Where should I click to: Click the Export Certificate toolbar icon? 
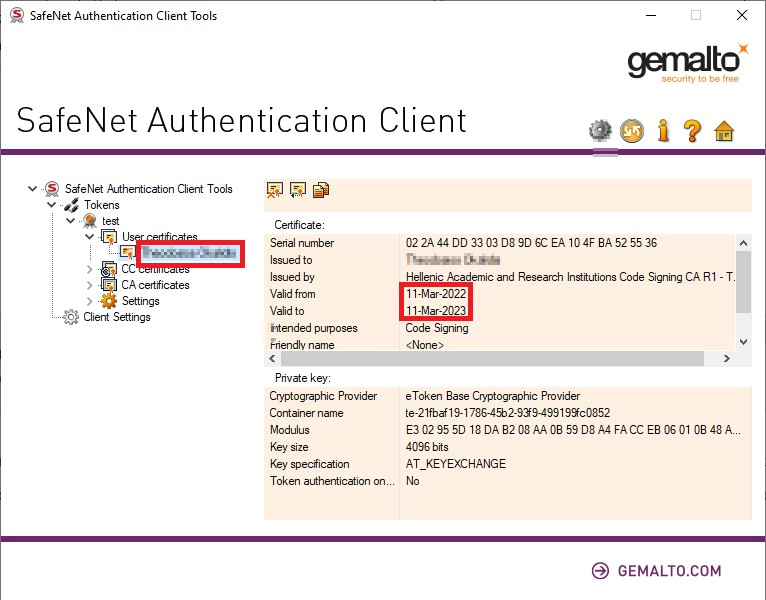click(298, 190)
